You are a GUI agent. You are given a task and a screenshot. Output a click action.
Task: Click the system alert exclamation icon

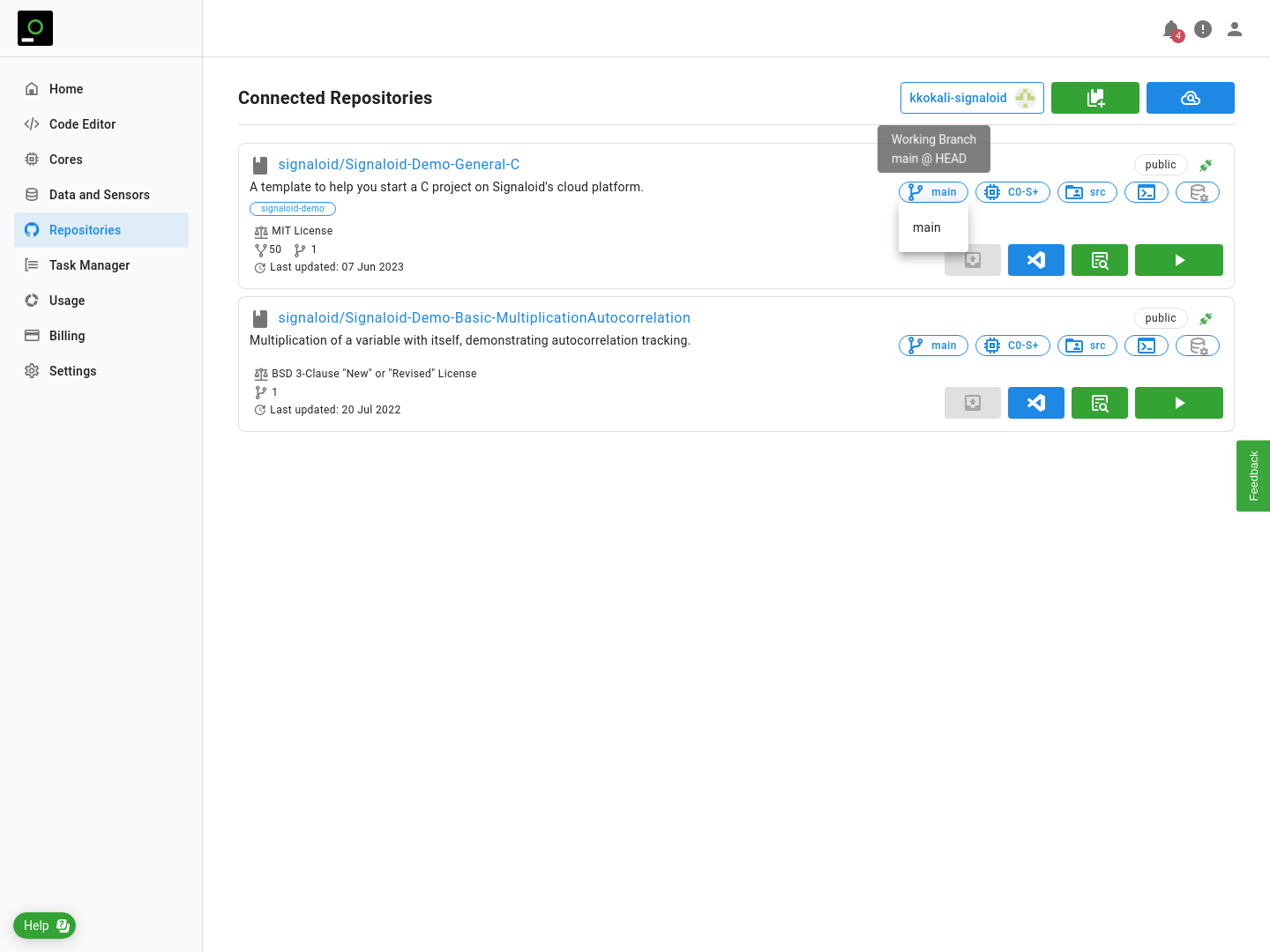[1203, 30]
